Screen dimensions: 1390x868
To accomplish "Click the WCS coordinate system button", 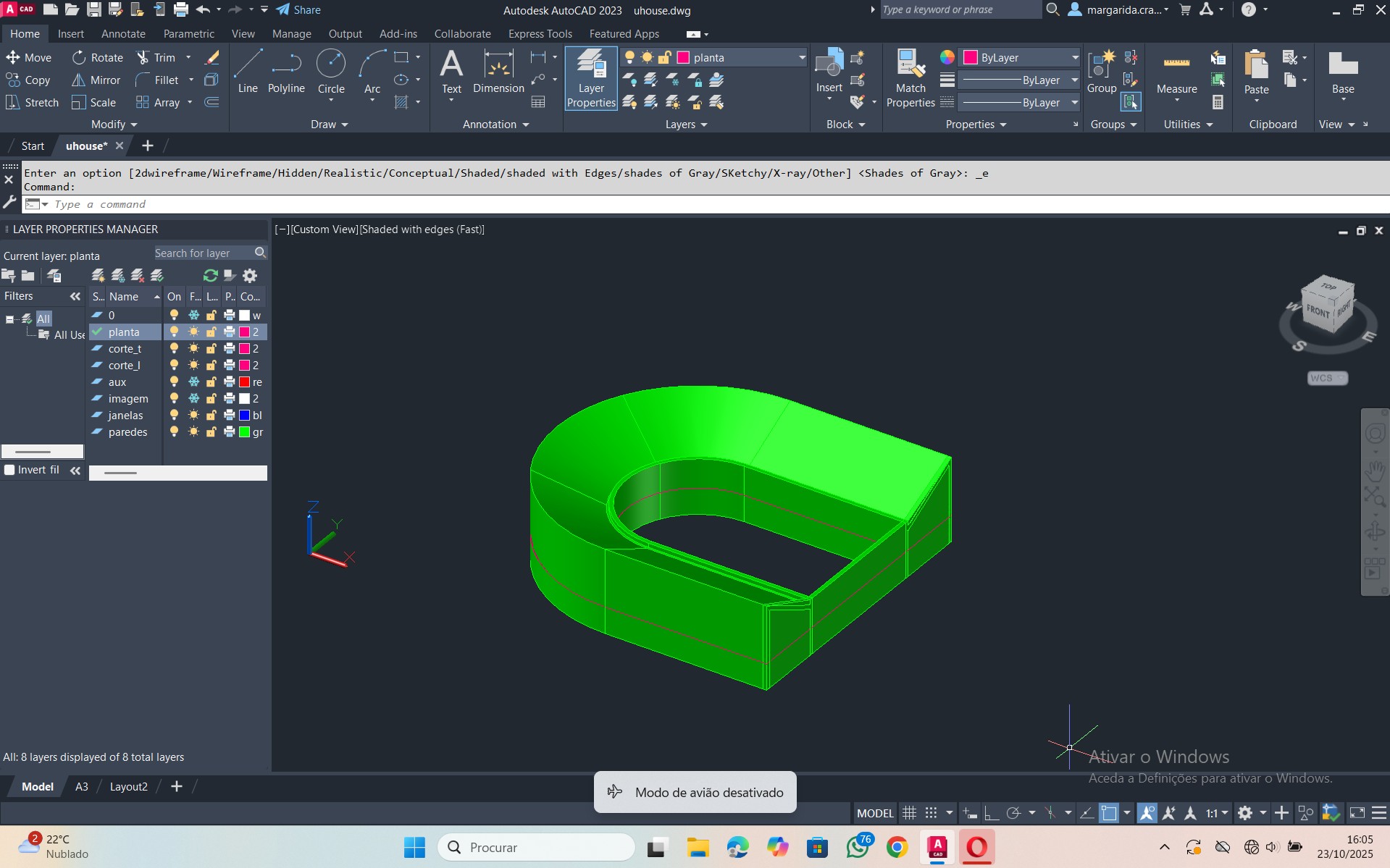I will click(1327, 378).
